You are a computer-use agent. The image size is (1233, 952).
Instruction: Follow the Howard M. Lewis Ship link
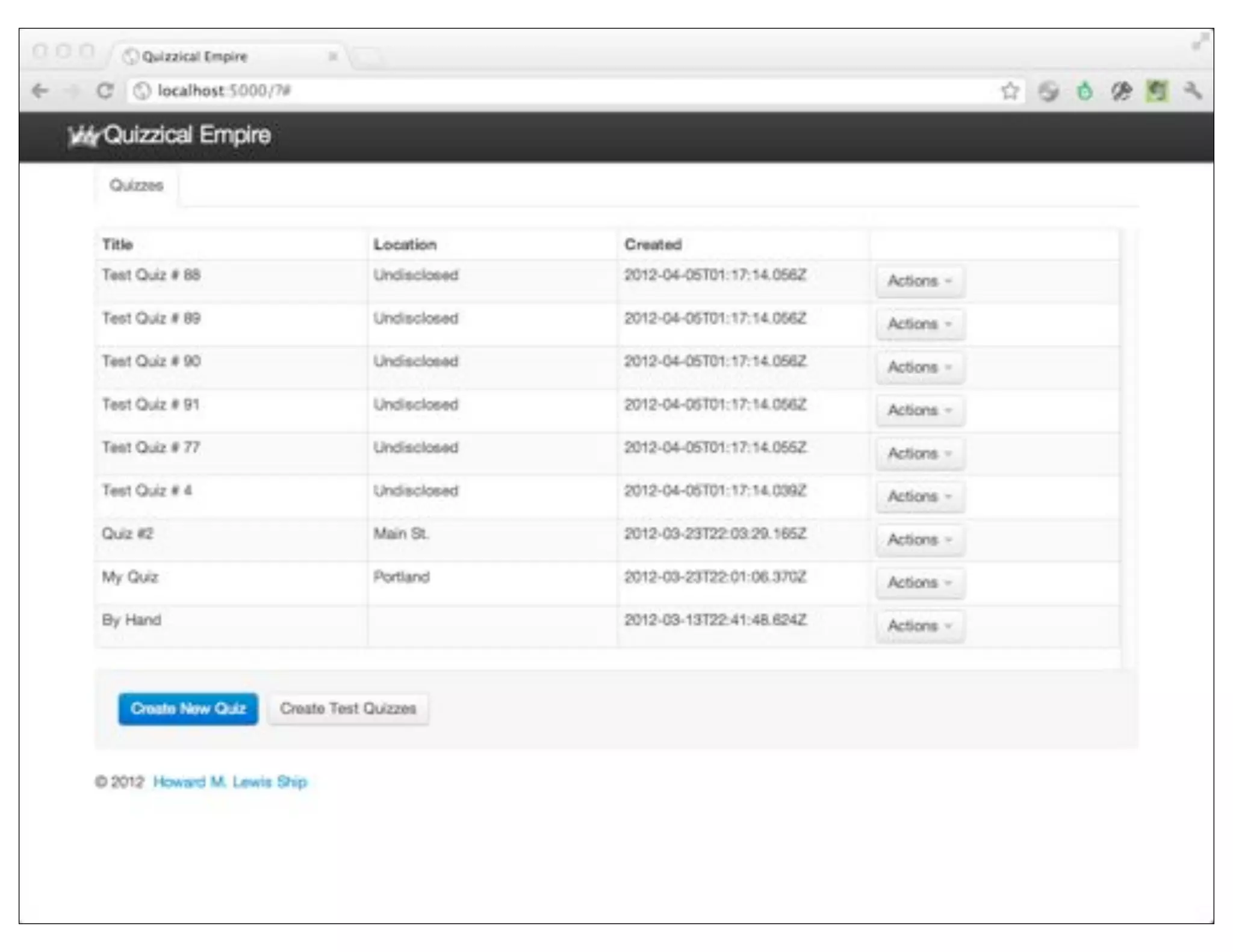pyautogui.click(x=230, y=782)
